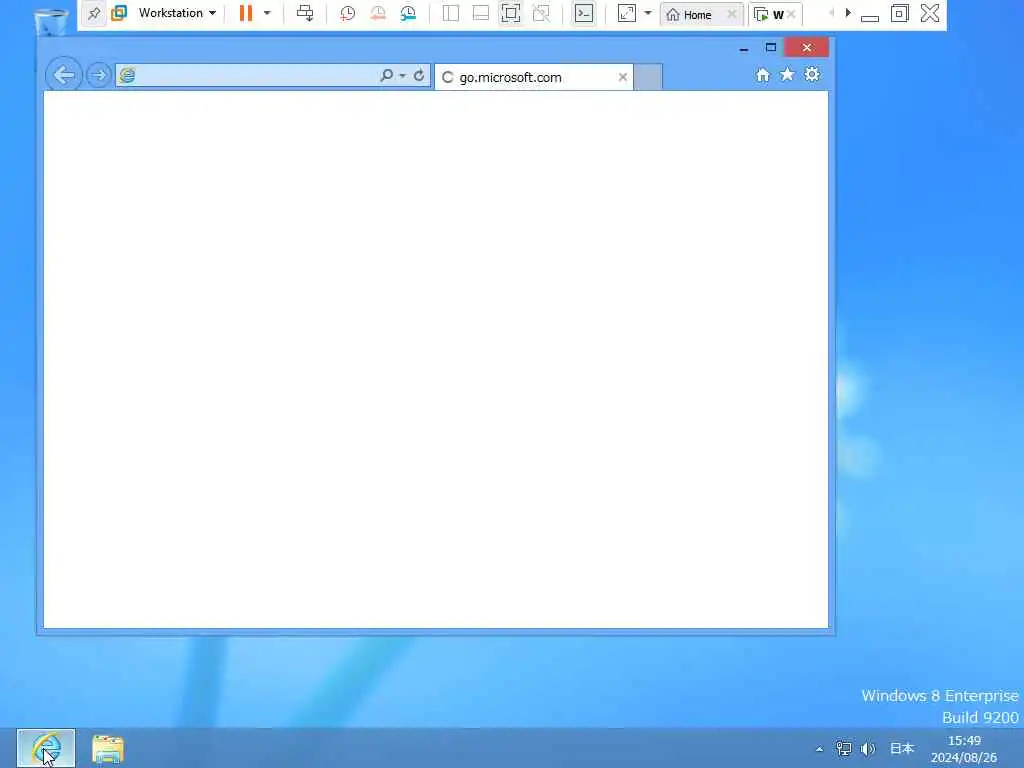This screenshot has width=1024, height=768.
Task: Open the Workstation menu
Action: pos(177,13)
